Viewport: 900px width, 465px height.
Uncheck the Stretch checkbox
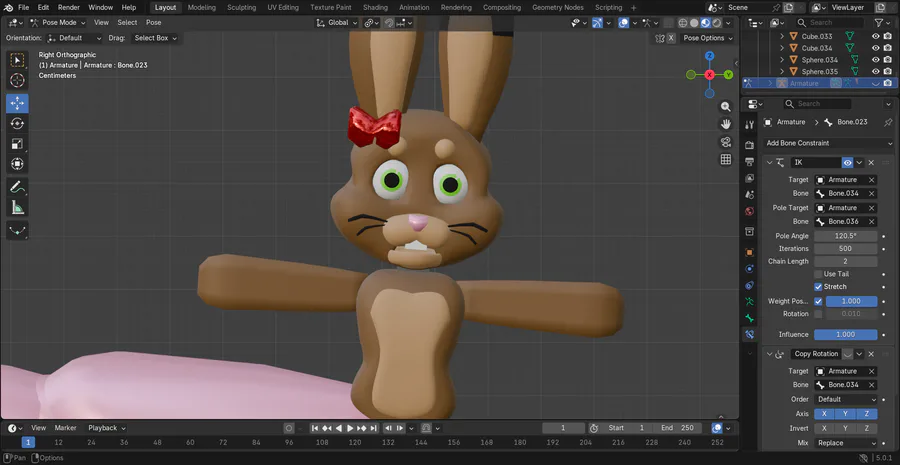click(x=818, y=287)
